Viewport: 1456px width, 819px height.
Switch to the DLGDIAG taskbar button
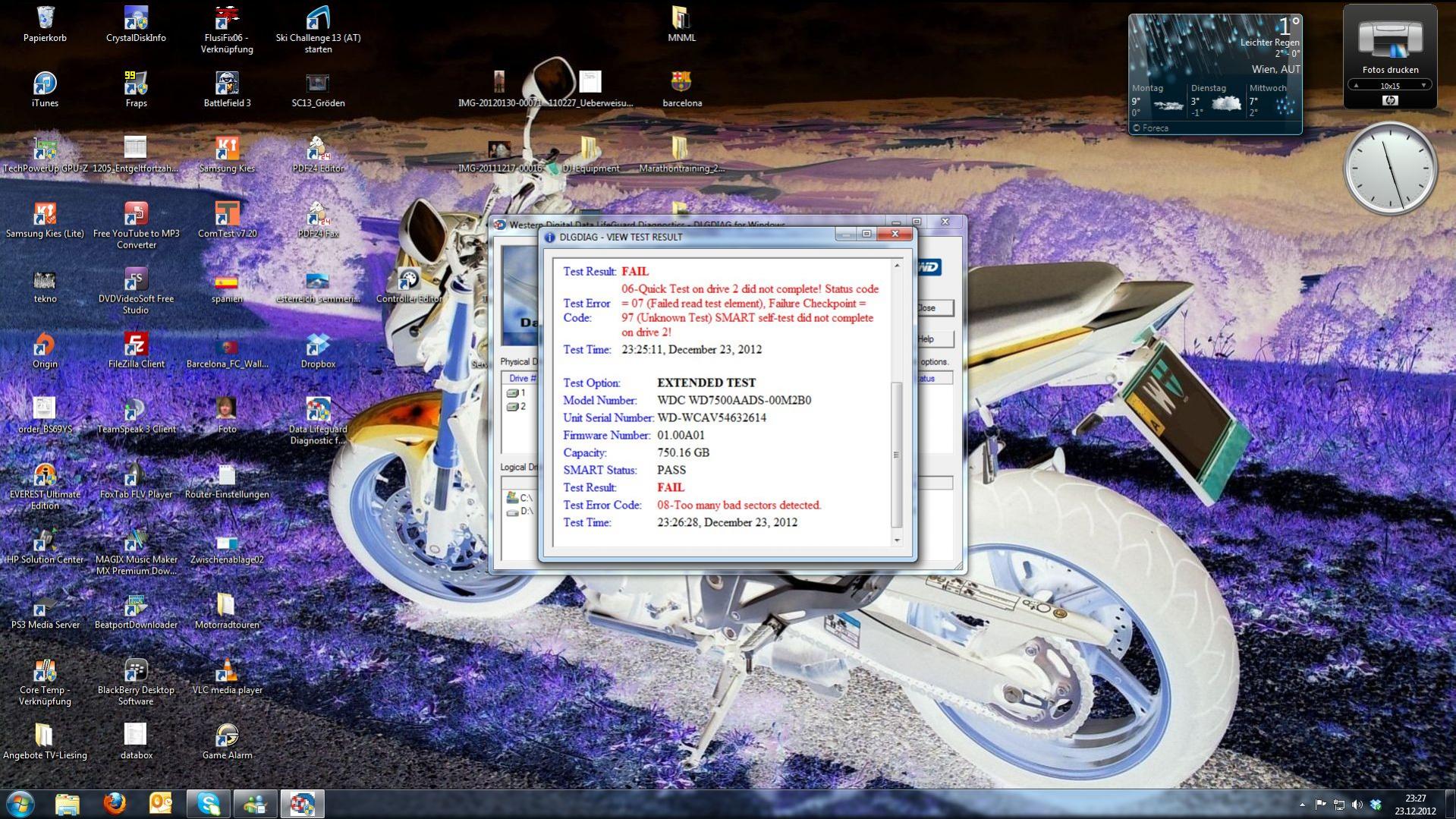[x=303, y=803]
